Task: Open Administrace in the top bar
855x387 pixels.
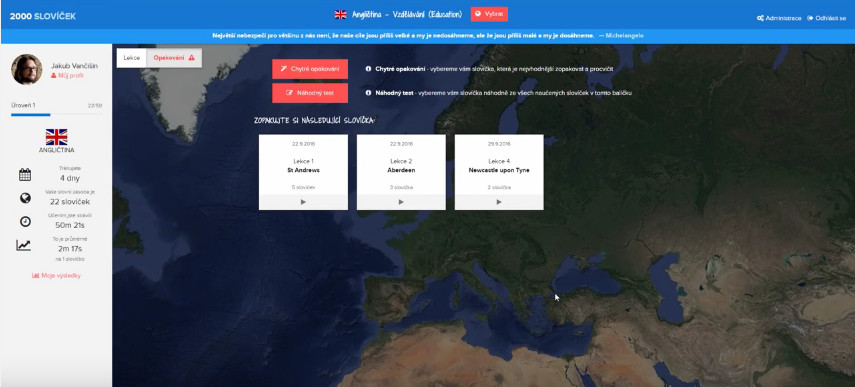Action: (779, 18)
